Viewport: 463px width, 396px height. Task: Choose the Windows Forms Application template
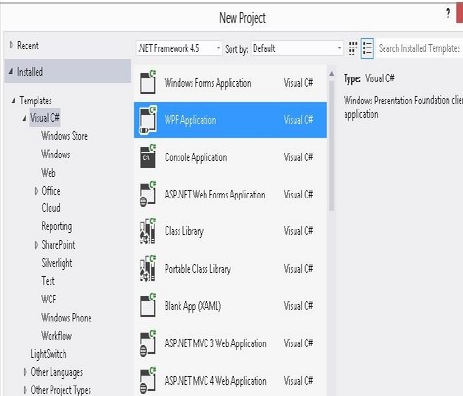point(208,83)
